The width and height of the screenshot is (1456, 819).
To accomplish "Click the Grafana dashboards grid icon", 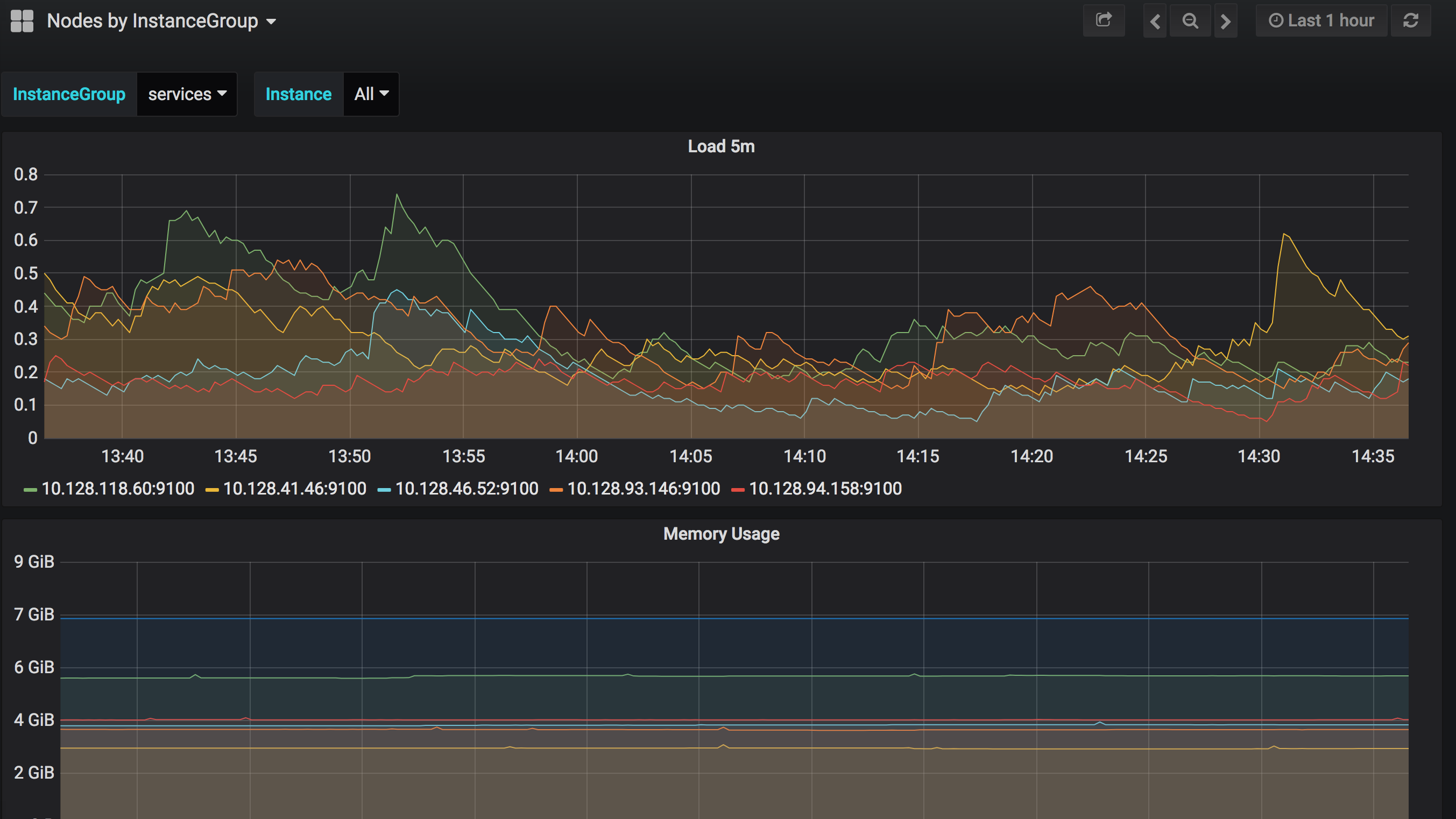I will pyautogui.click(x=22, y=21).
